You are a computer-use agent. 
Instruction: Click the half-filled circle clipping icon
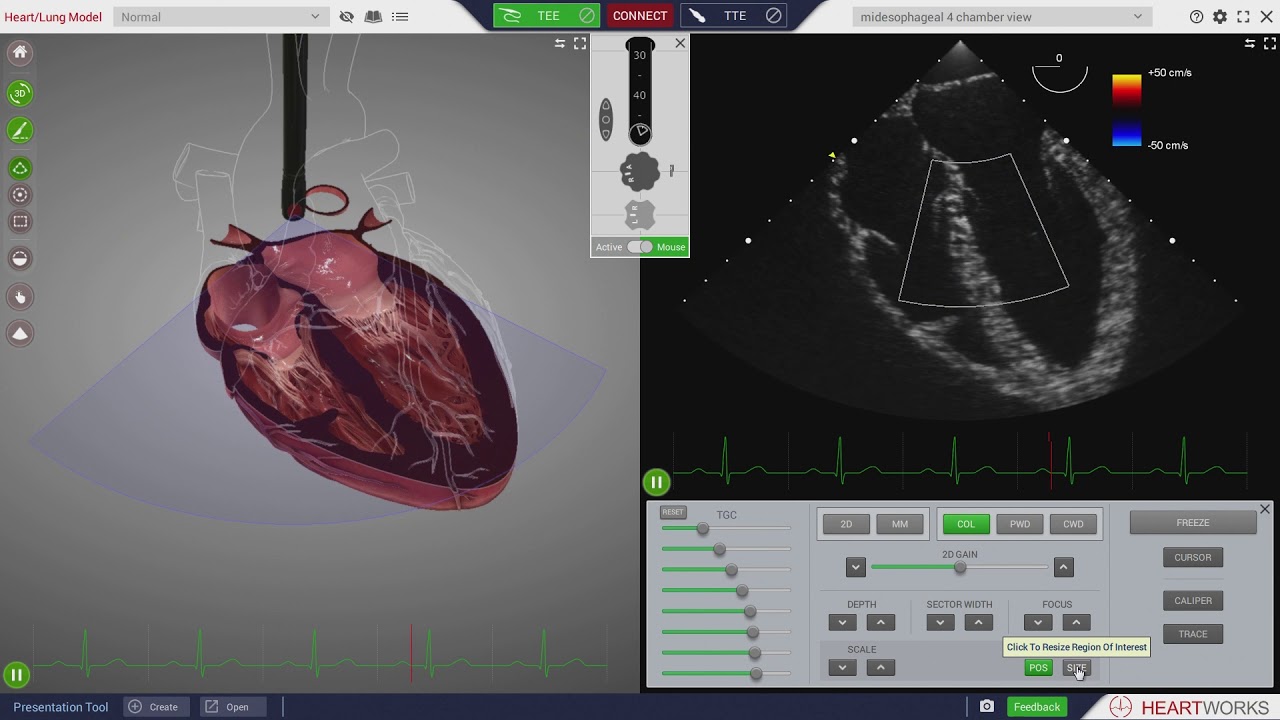[x=20, y=259]
